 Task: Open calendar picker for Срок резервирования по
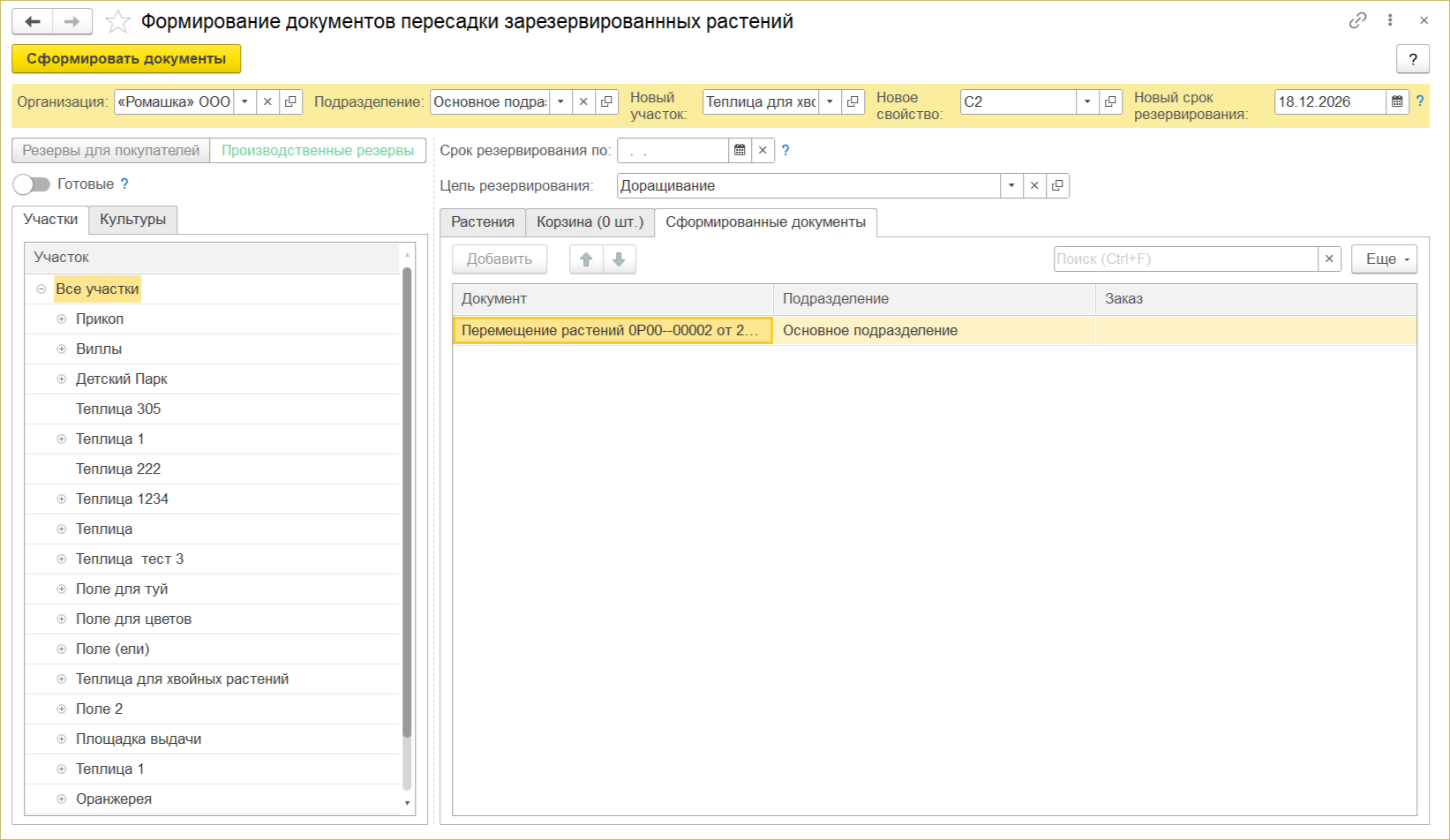tap(740, 150)
